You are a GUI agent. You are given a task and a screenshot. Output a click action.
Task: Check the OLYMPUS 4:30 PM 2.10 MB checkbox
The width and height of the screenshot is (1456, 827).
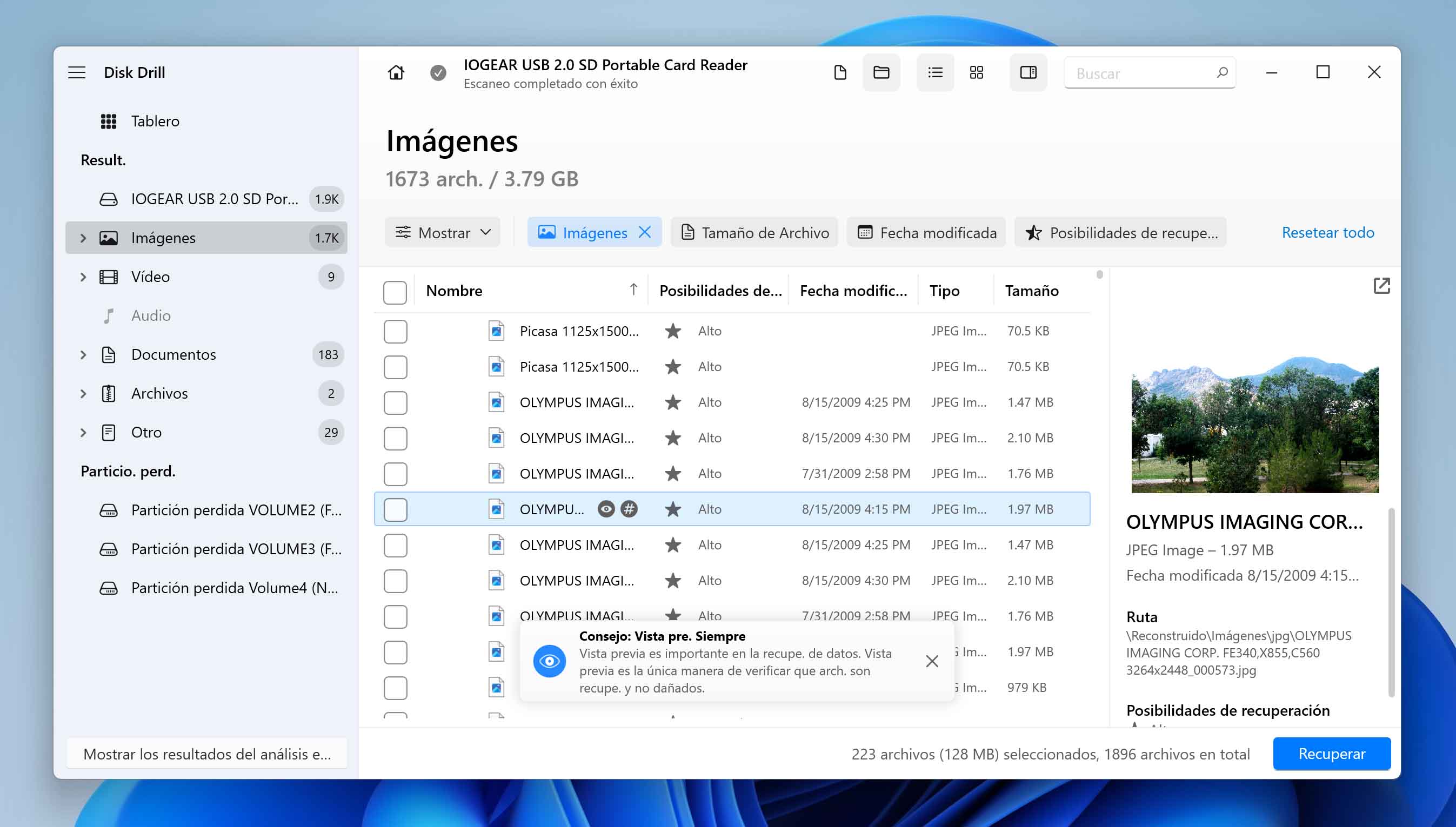(x=395, y=439)
